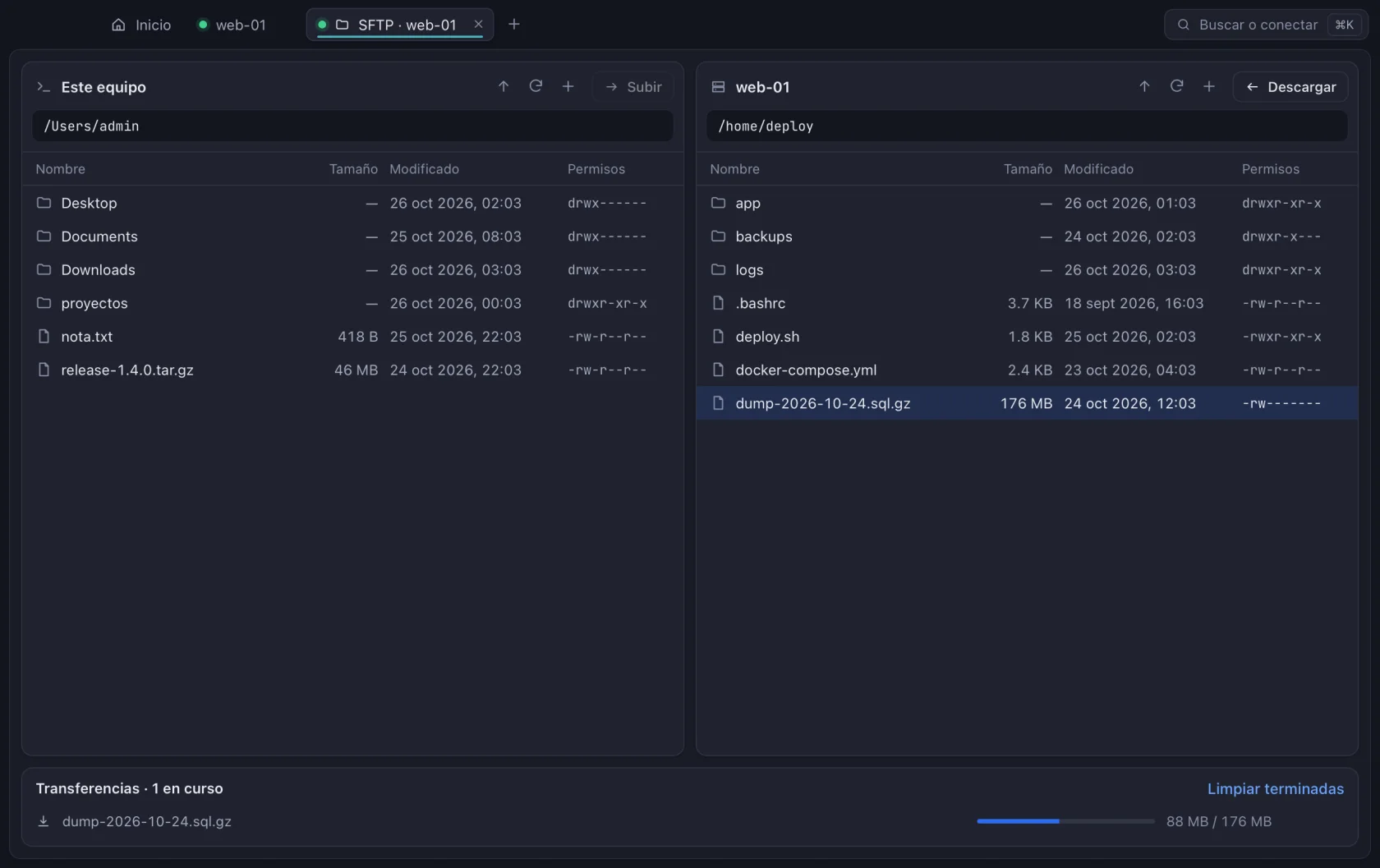The height and width of the screenshot is (868, 1380).
Task: Click the Subir upload button
Action: [632, 87]
